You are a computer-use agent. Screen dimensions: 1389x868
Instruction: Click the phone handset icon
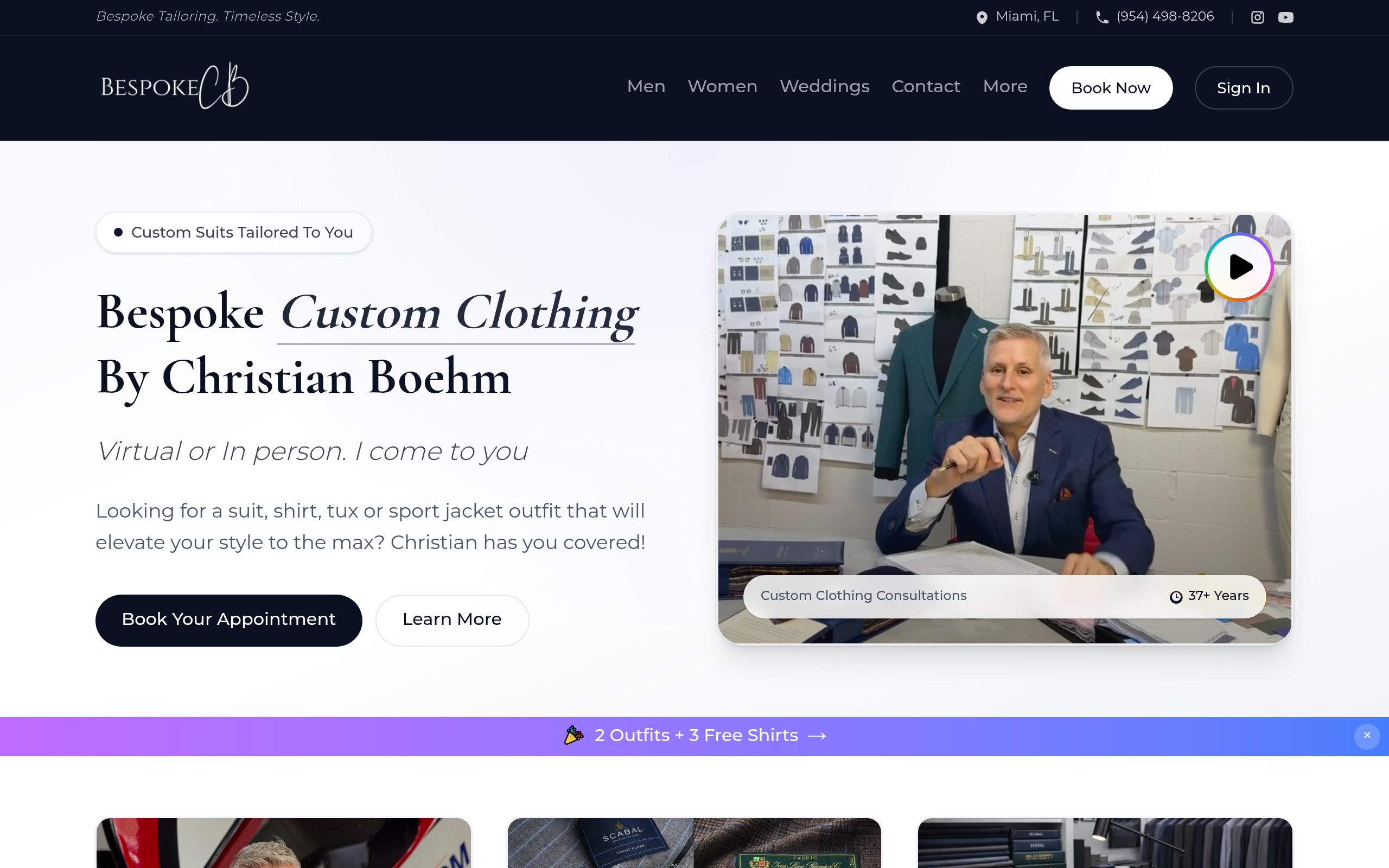click(1102, 17)
